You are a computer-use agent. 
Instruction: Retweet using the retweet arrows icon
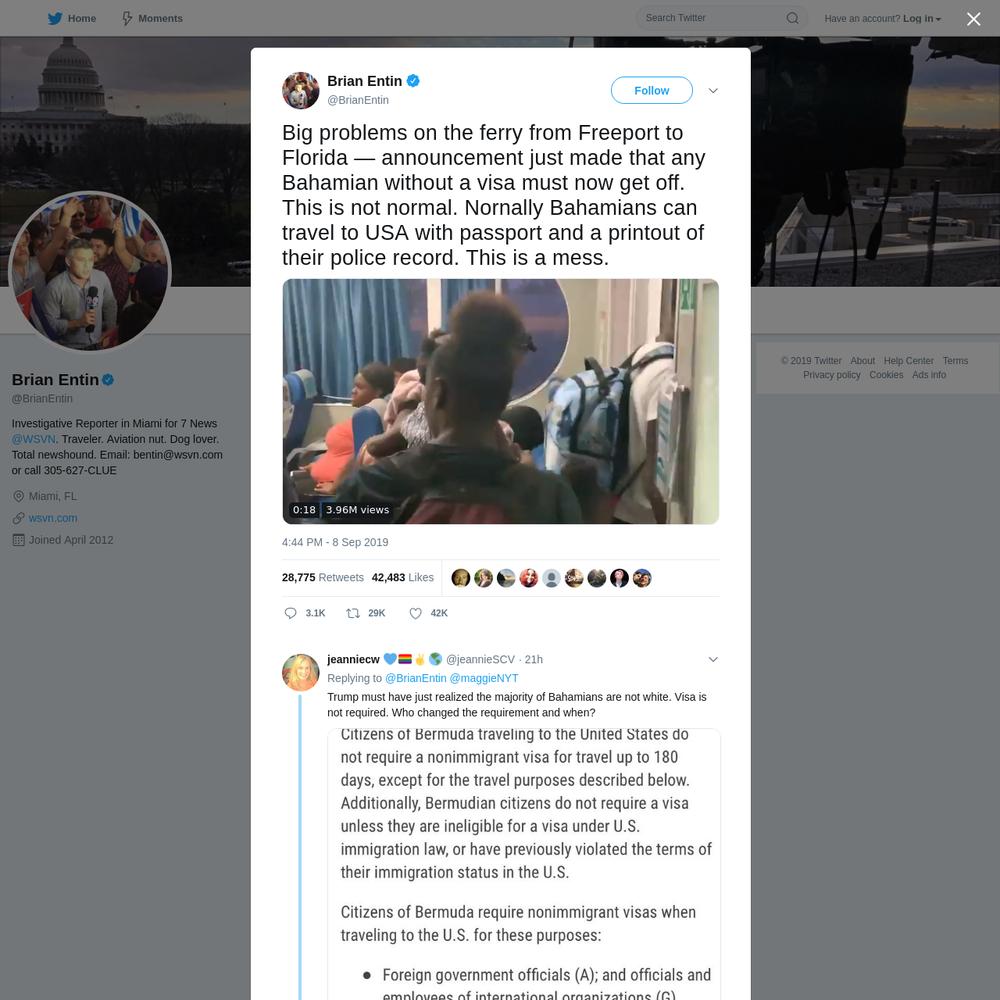(353, 613)
